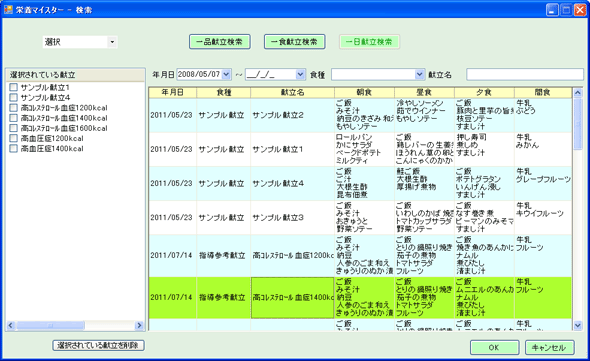Check 高コレステロール血症1600kcal in selected list
This screenshot has height=361, width=590.
14,128
